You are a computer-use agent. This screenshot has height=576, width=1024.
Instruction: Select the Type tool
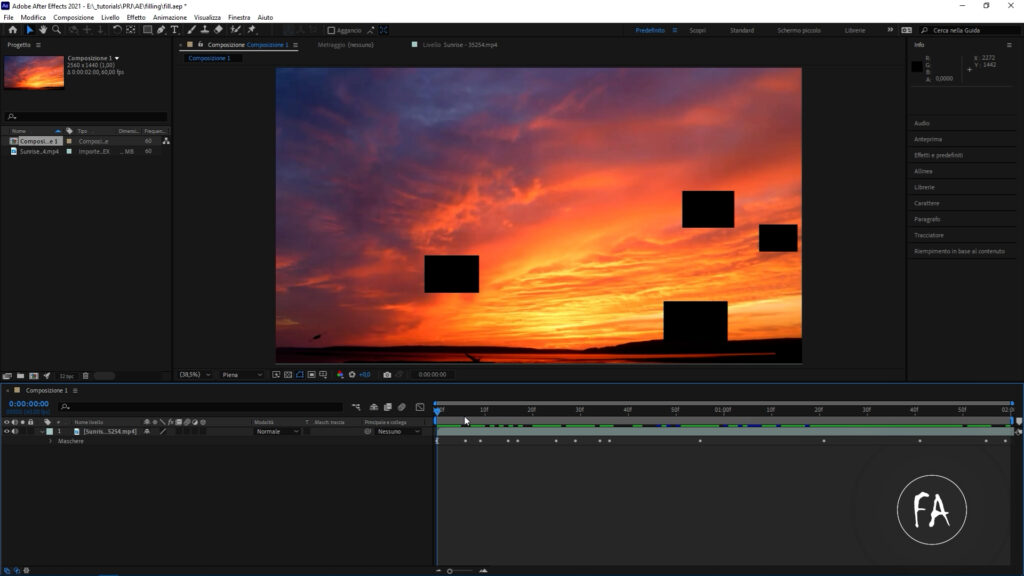pyautogui.click(x=175, y=30)
